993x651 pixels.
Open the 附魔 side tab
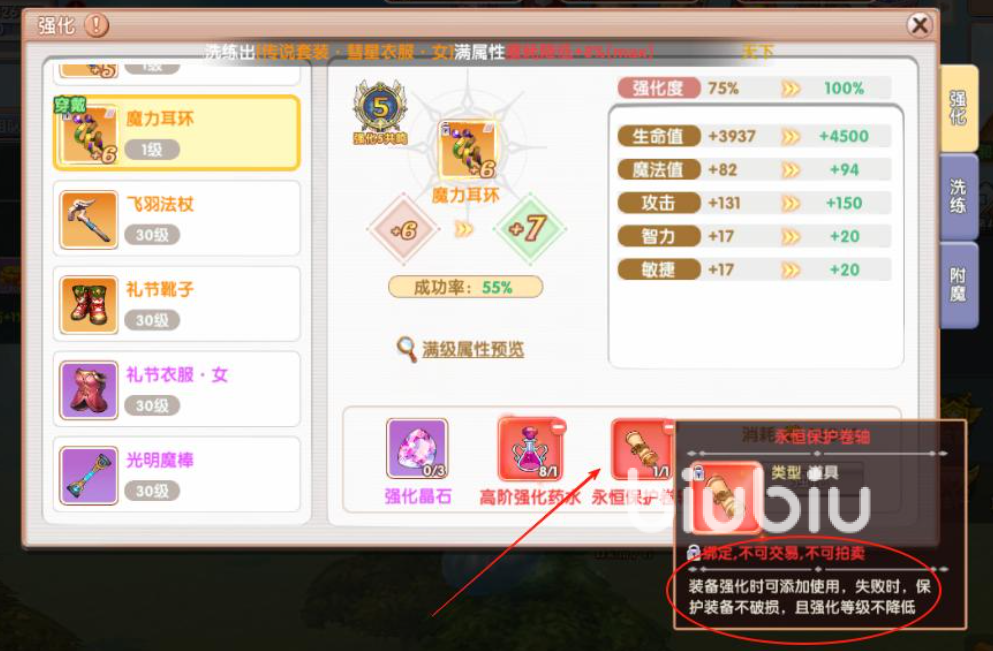pos(958,284)
